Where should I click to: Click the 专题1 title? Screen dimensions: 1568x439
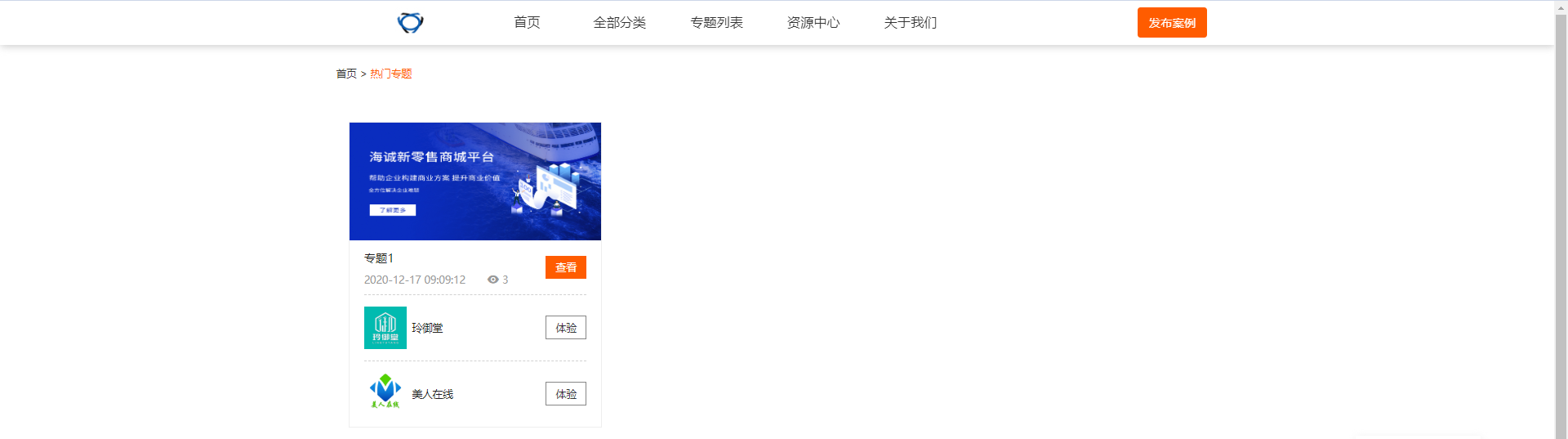pyautogui.click(x=379, y=258)
